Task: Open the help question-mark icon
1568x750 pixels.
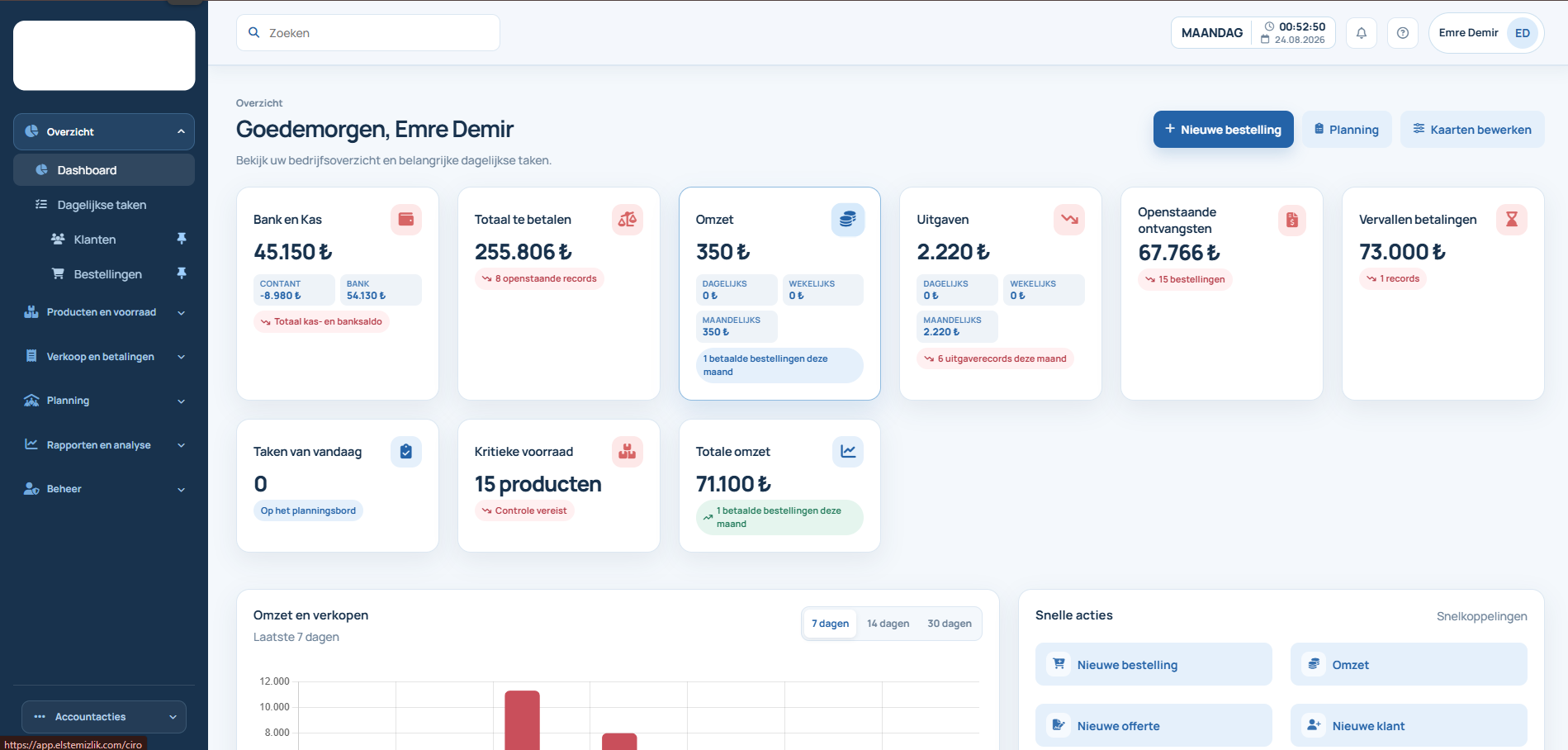Action: 1403,33
